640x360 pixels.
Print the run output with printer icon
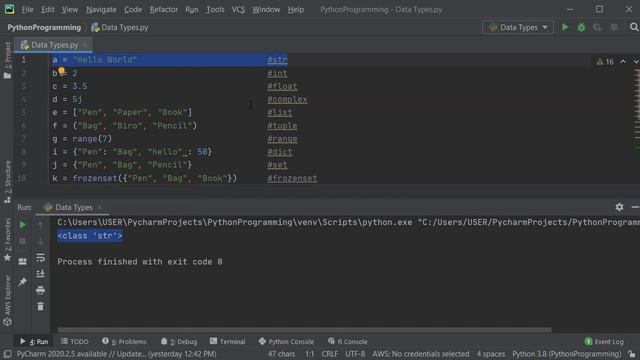40,290
